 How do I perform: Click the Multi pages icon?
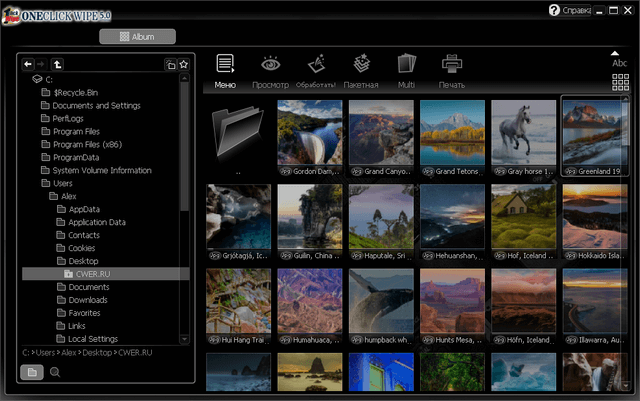[x=406, y=67]
